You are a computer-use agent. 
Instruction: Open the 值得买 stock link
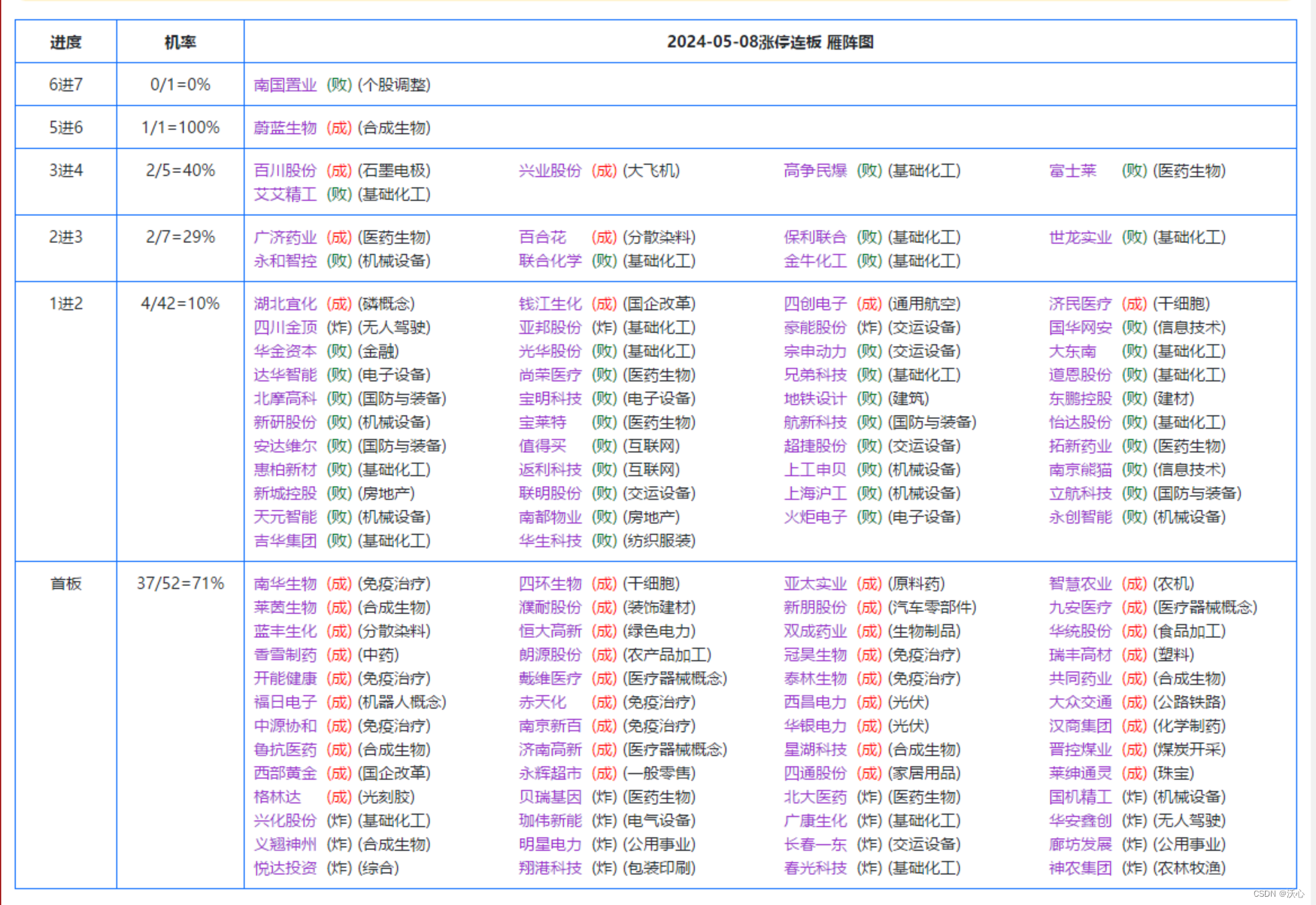click(x=542, y=446)
